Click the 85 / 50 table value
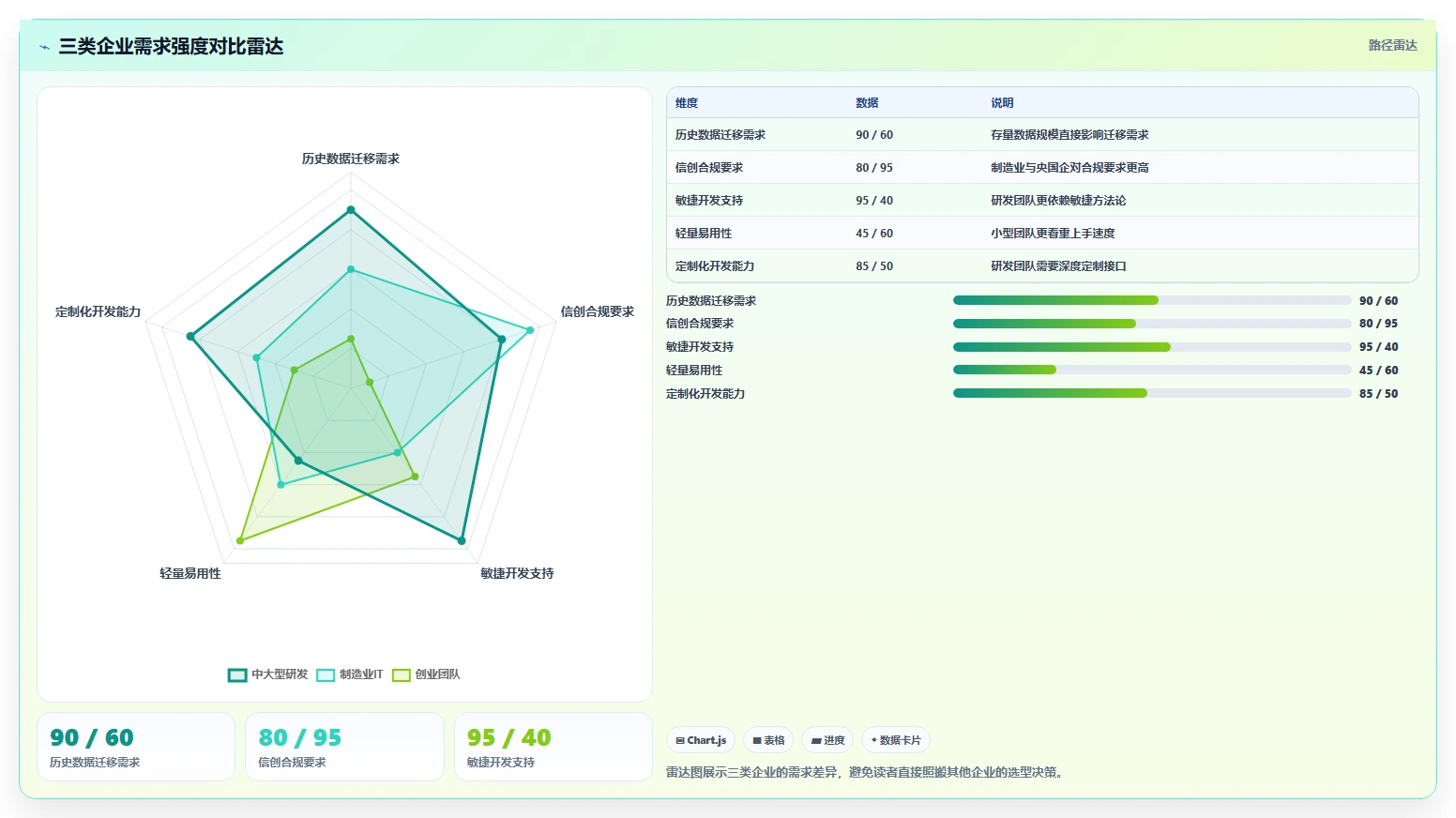This screenshot has height=818, width=1456. (874, 266)
